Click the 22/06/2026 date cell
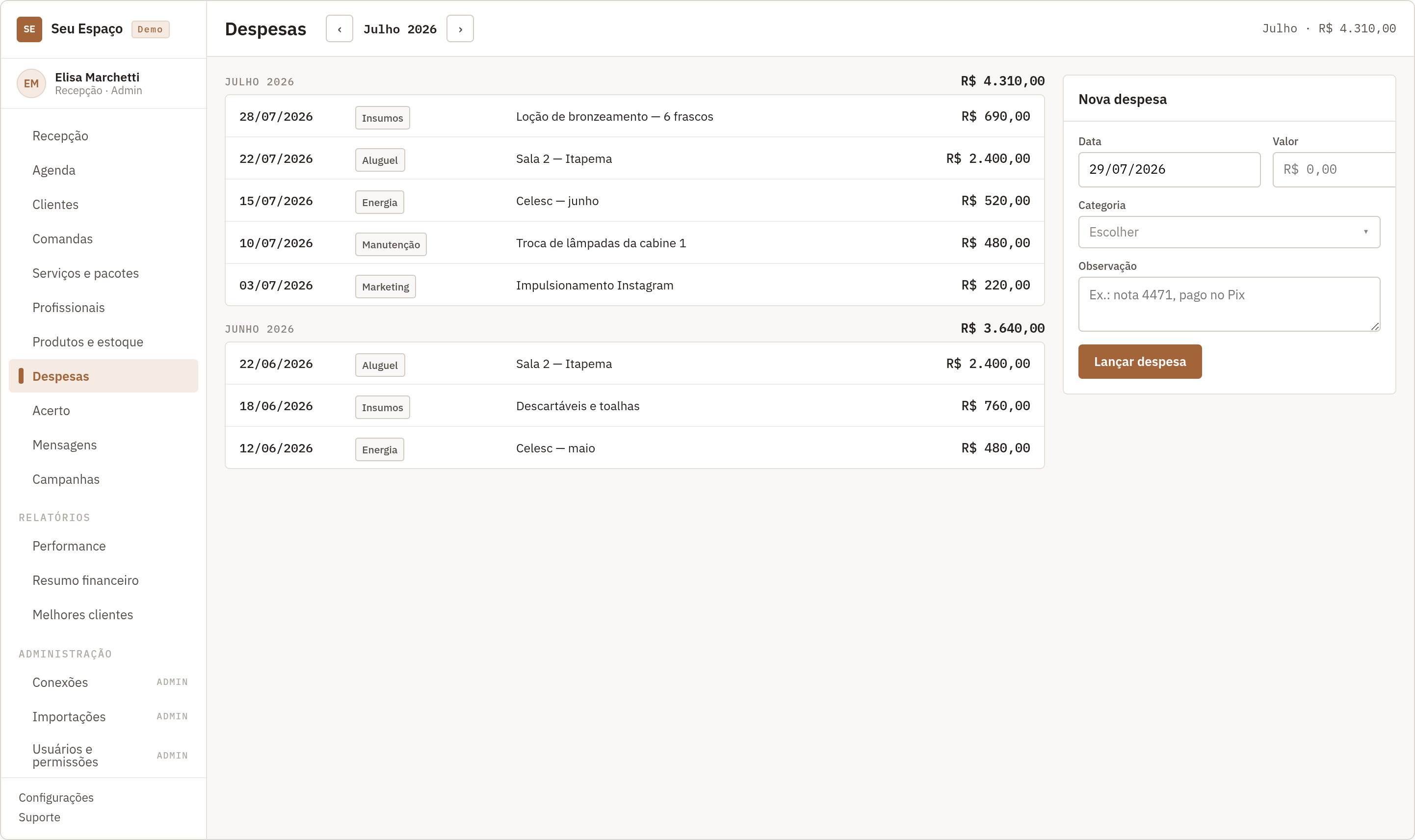 276,364
